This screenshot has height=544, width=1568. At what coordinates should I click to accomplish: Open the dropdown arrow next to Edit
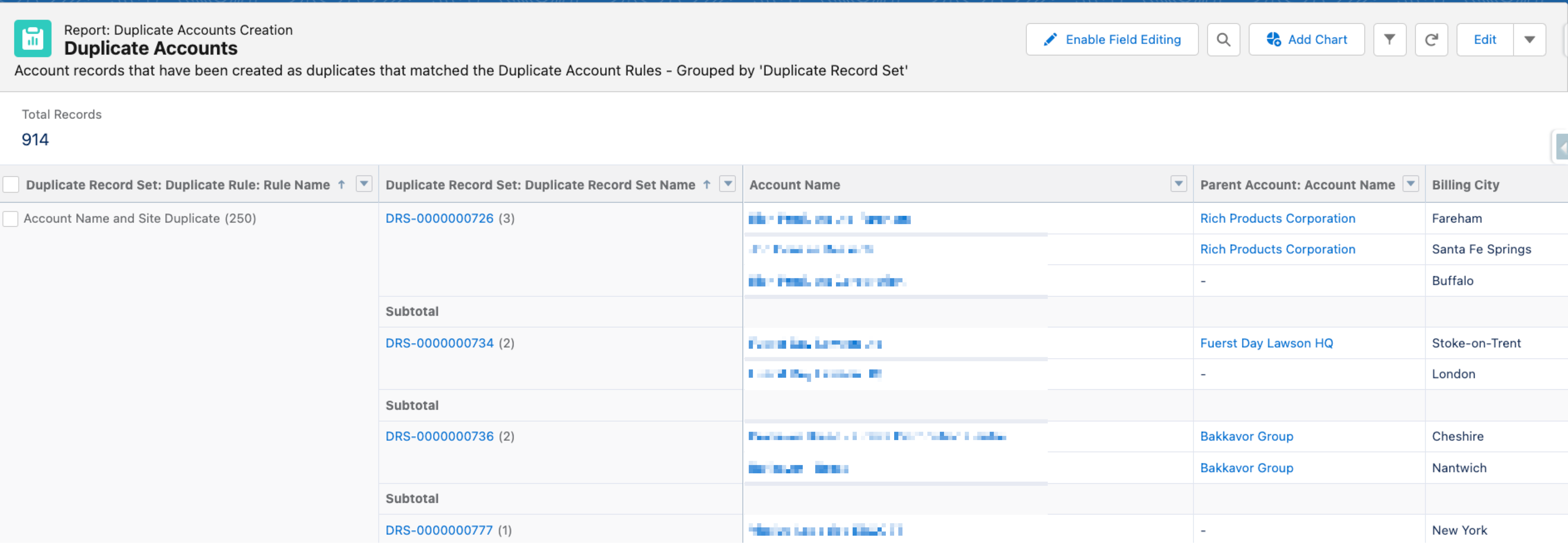(x=1529, y=40)
